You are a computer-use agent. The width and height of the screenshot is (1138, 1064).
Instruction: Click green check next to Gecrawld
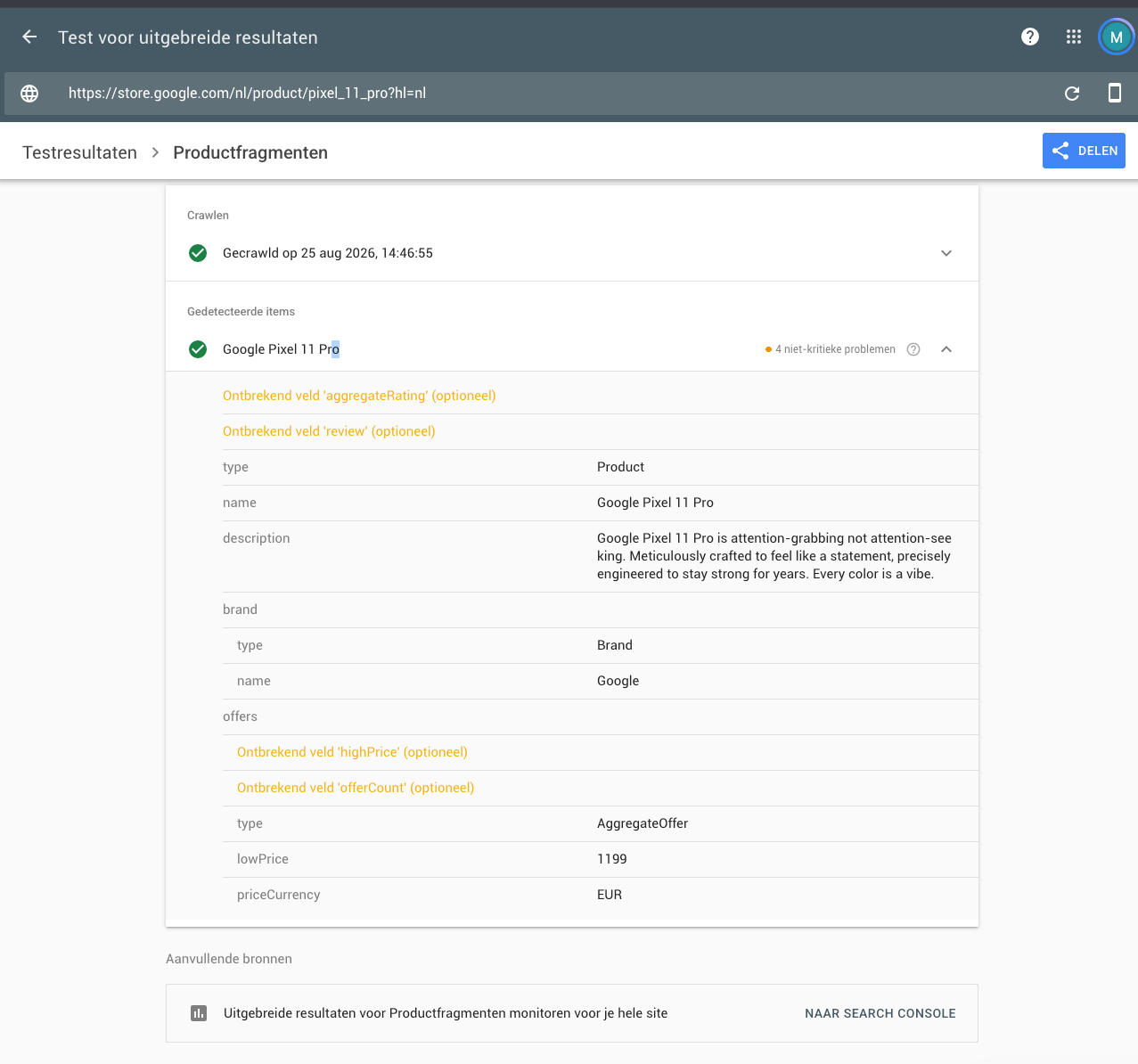pos(198,253)
